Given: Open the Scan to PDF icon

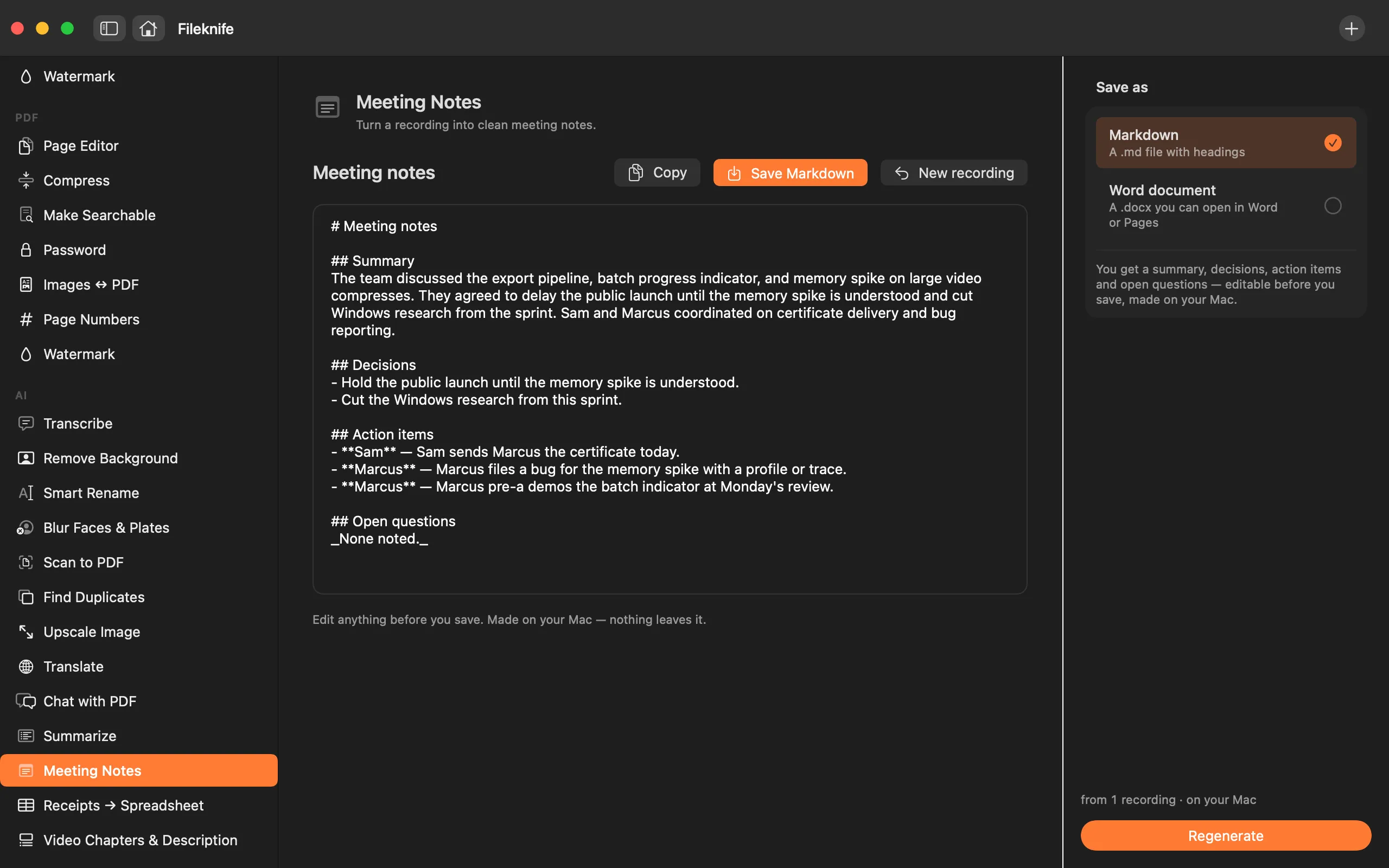Looking at the screenshot, I should click(26, 563).
